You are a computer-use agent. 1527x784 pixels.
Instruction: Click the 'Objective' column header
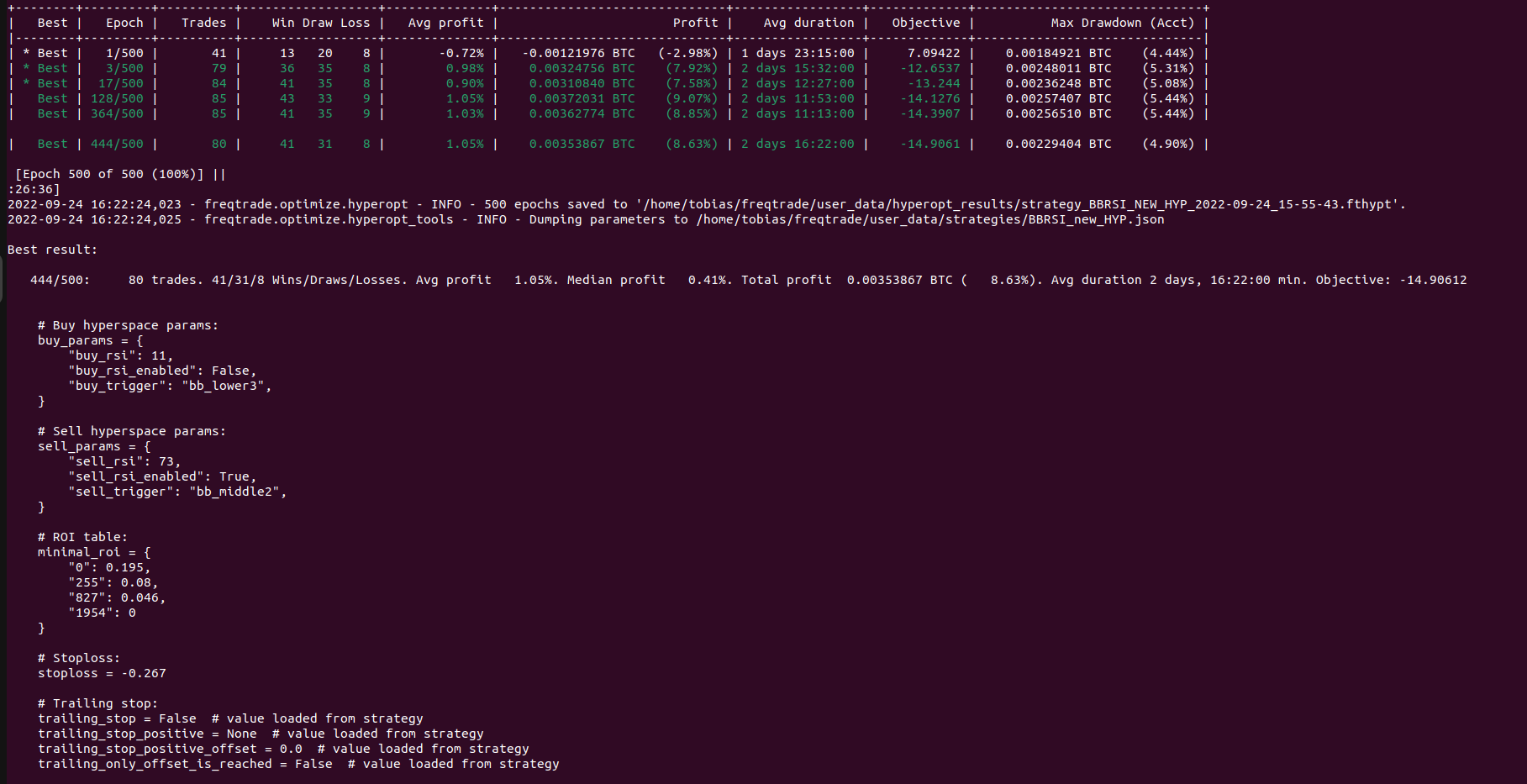click(x=926, y=23)
